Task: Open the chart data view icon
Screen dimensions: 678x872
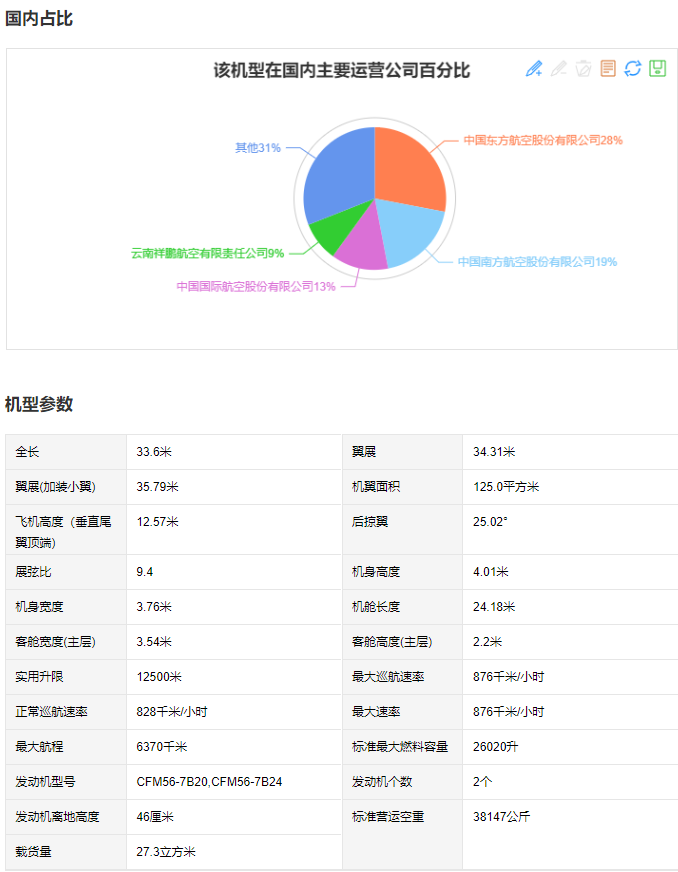Action: [608, 68]
